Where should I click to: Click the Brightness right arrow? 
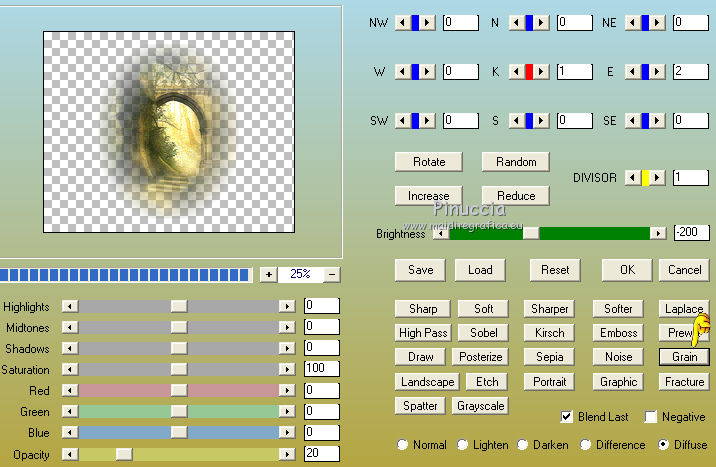(658, 233)
